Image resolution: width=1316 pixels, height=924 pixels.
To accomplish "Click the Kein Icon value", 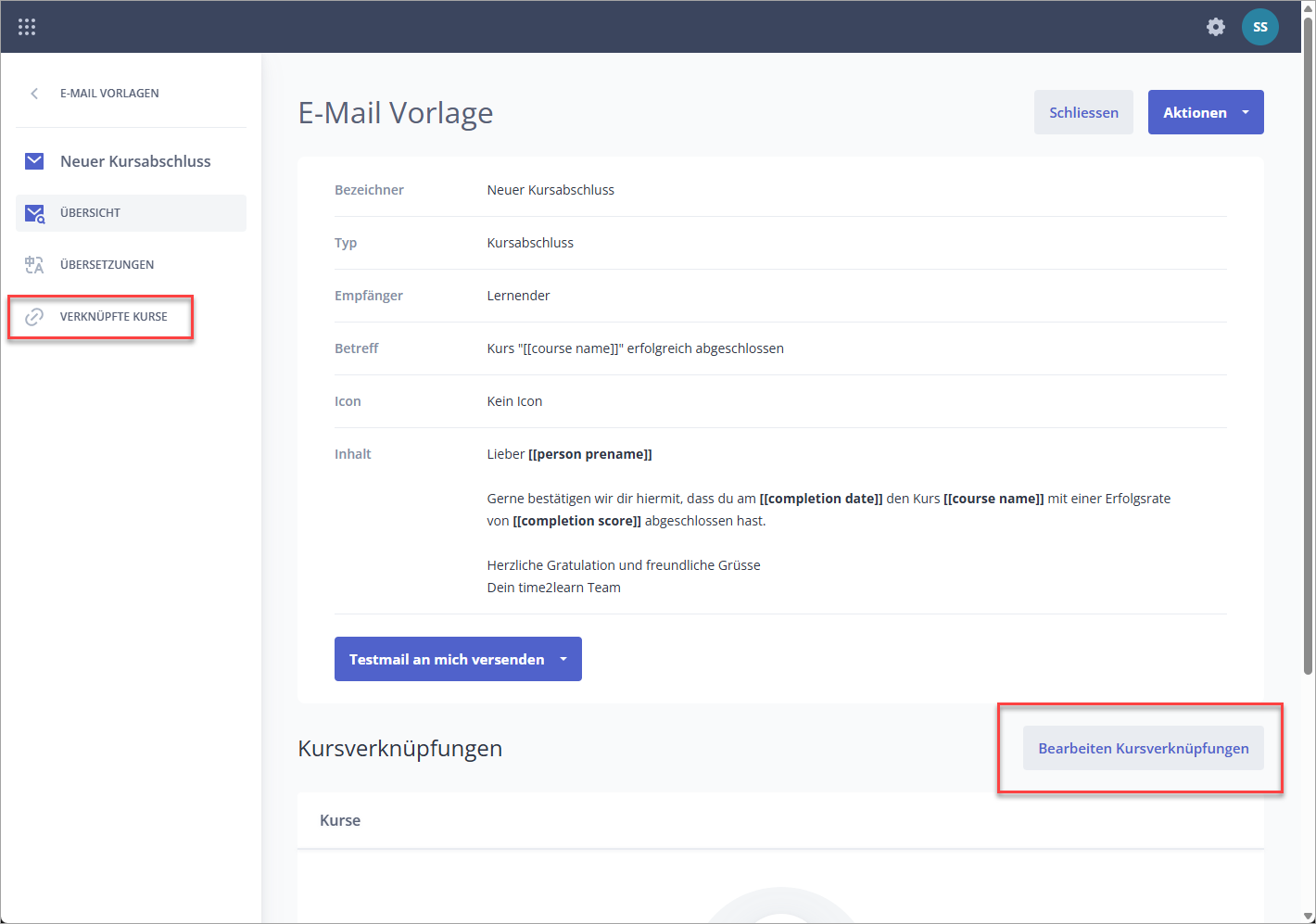I will click(x=514, y=401).
